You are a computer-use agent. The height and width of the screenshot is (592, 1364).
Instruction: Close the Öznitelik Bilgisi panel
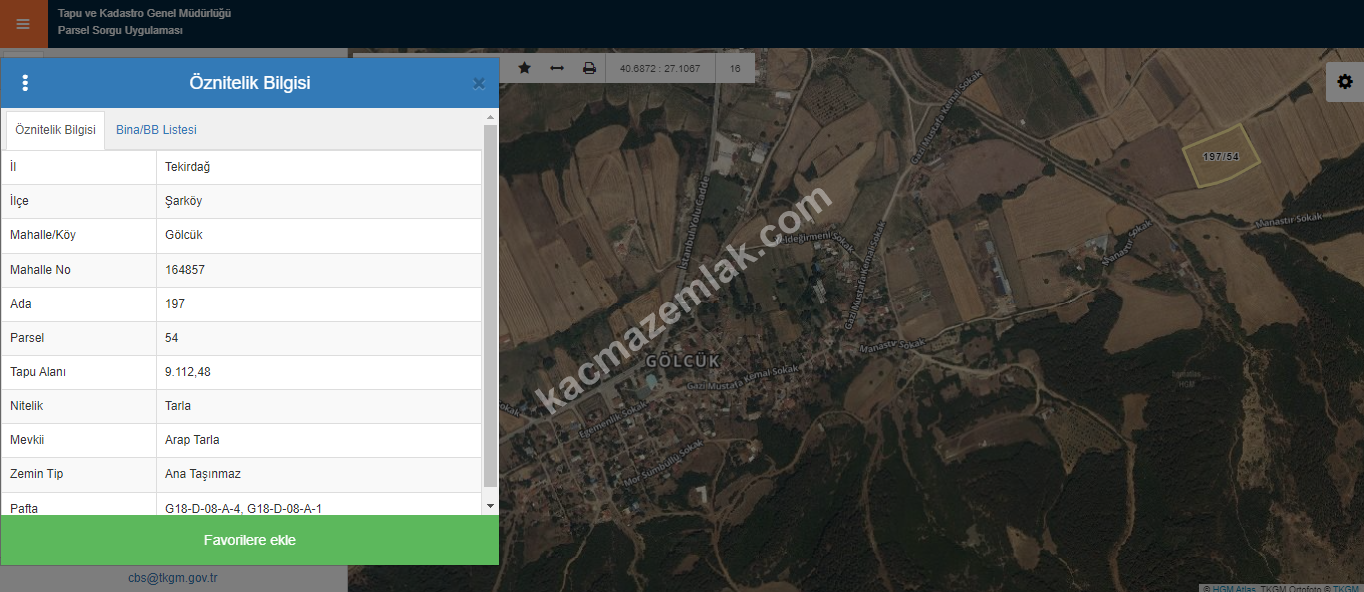(x=479, y=84)
